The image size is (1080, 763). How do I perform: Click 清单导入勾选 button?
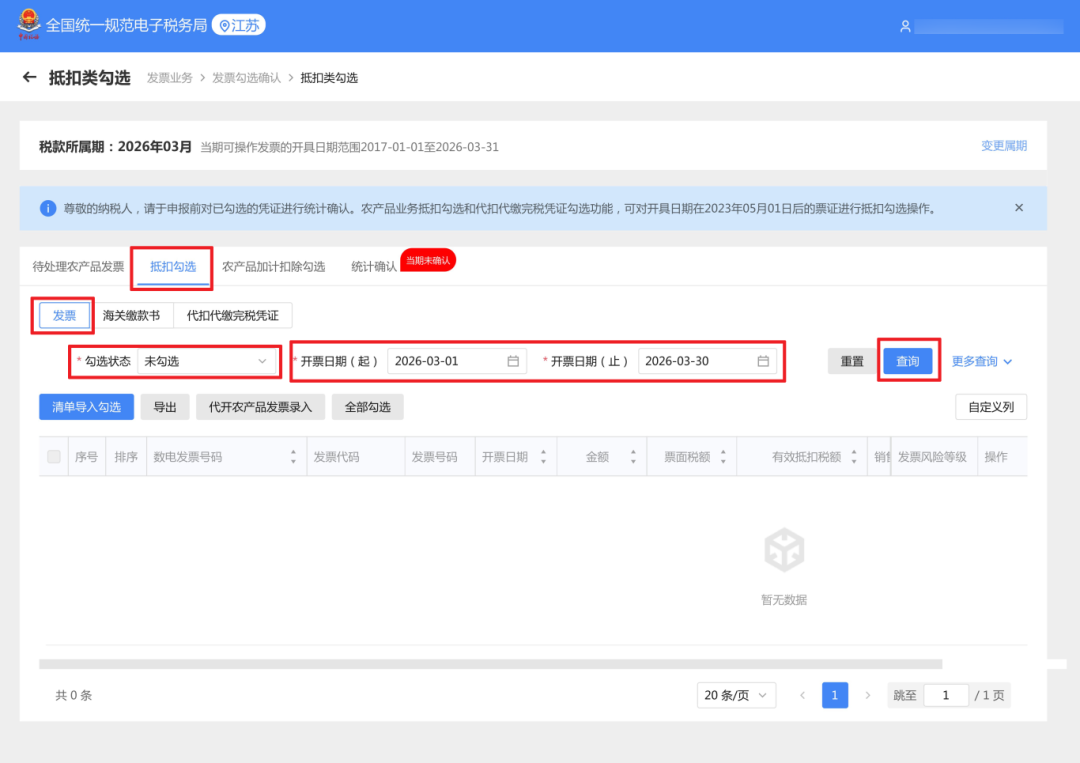click(x=86, y=407)
